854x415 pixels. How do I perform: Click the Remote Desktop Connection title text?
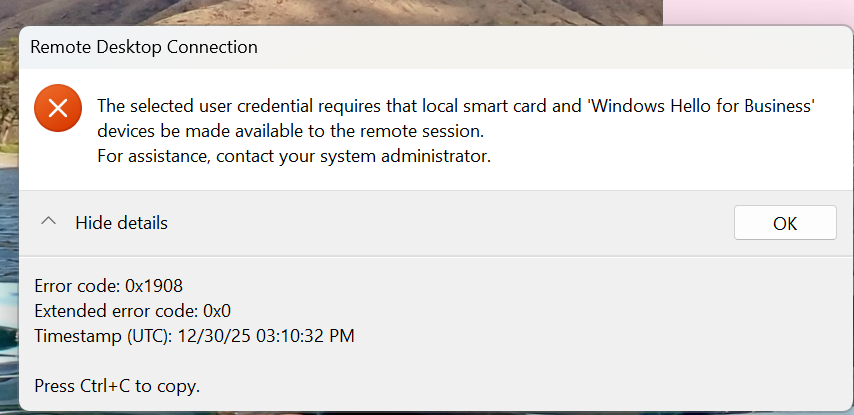pyautogui.click(x=144, y=47)
